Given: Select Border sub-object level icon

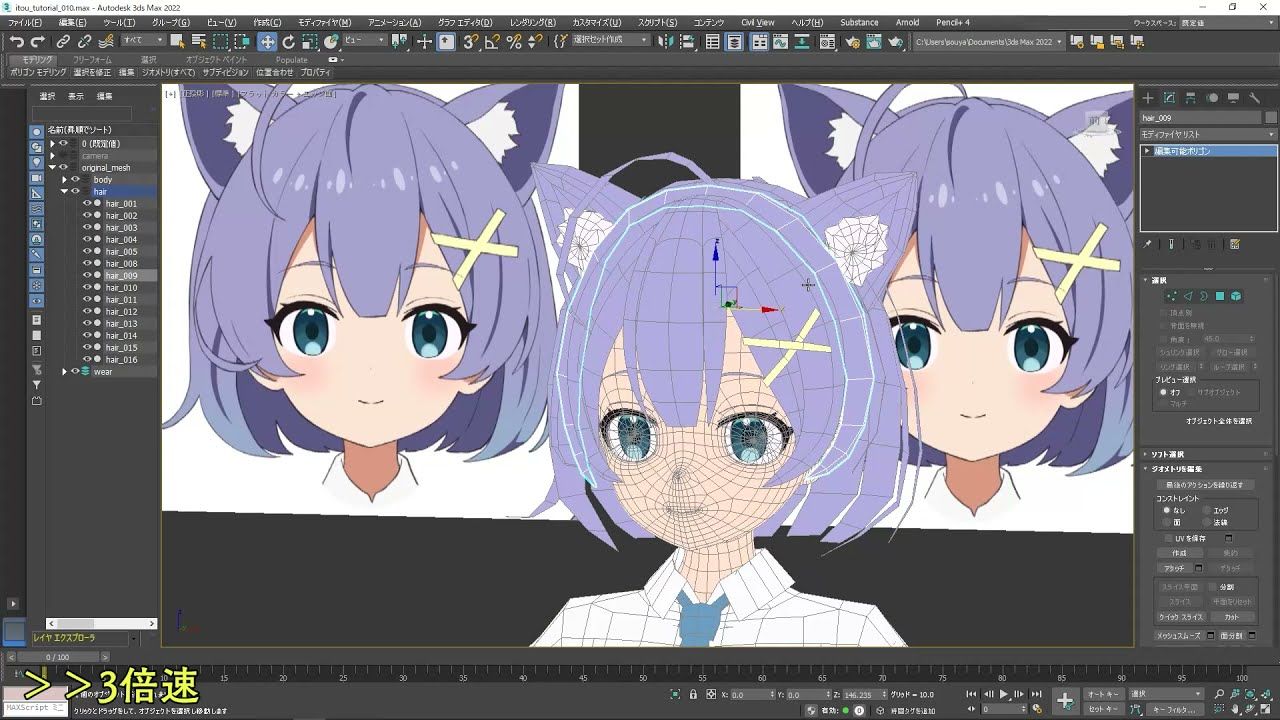Looking at the screenshot, I should tap(1204, 296).
